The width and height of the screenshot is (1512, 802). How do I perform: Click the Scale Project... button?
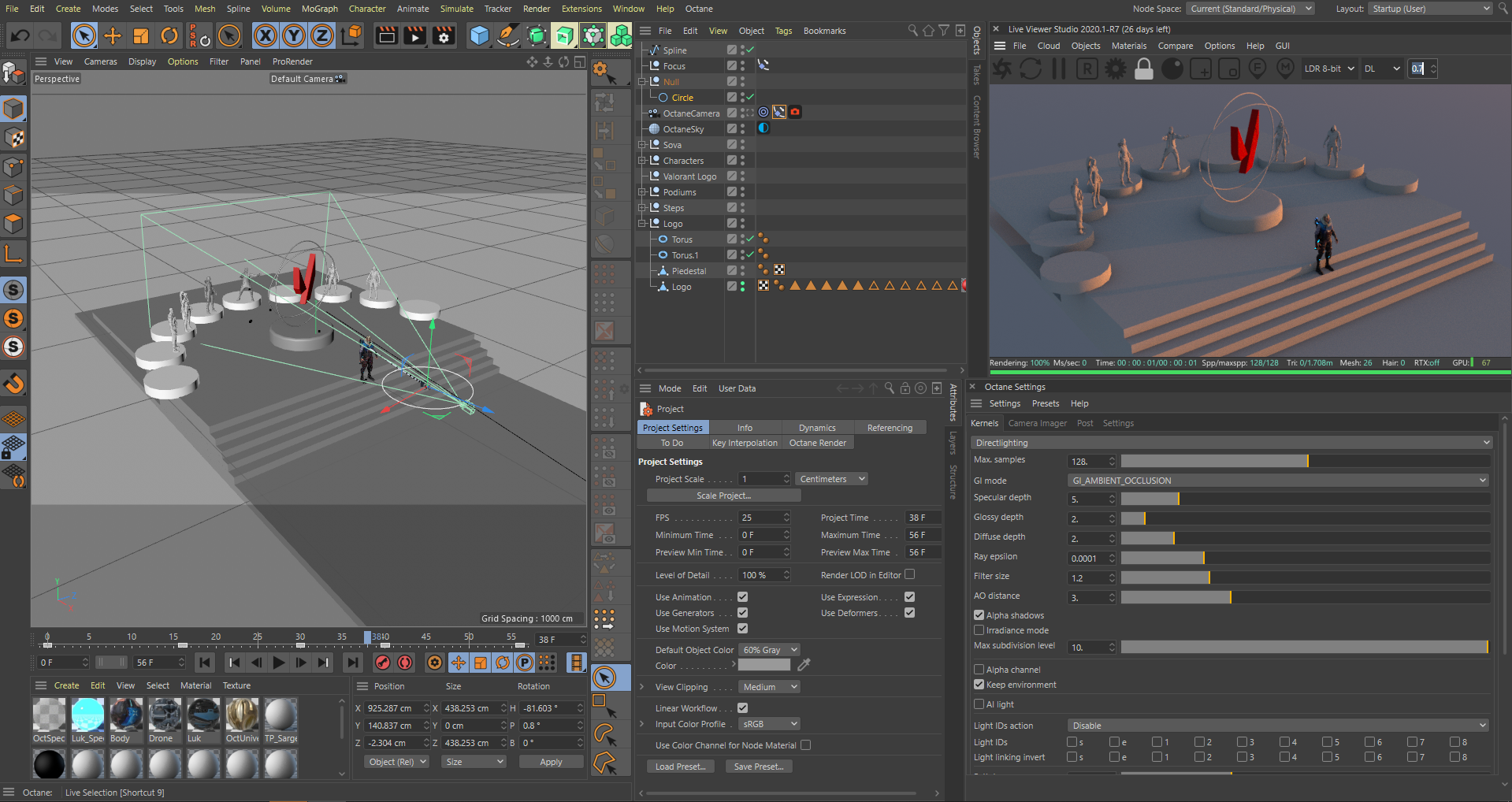coord(723,496)
